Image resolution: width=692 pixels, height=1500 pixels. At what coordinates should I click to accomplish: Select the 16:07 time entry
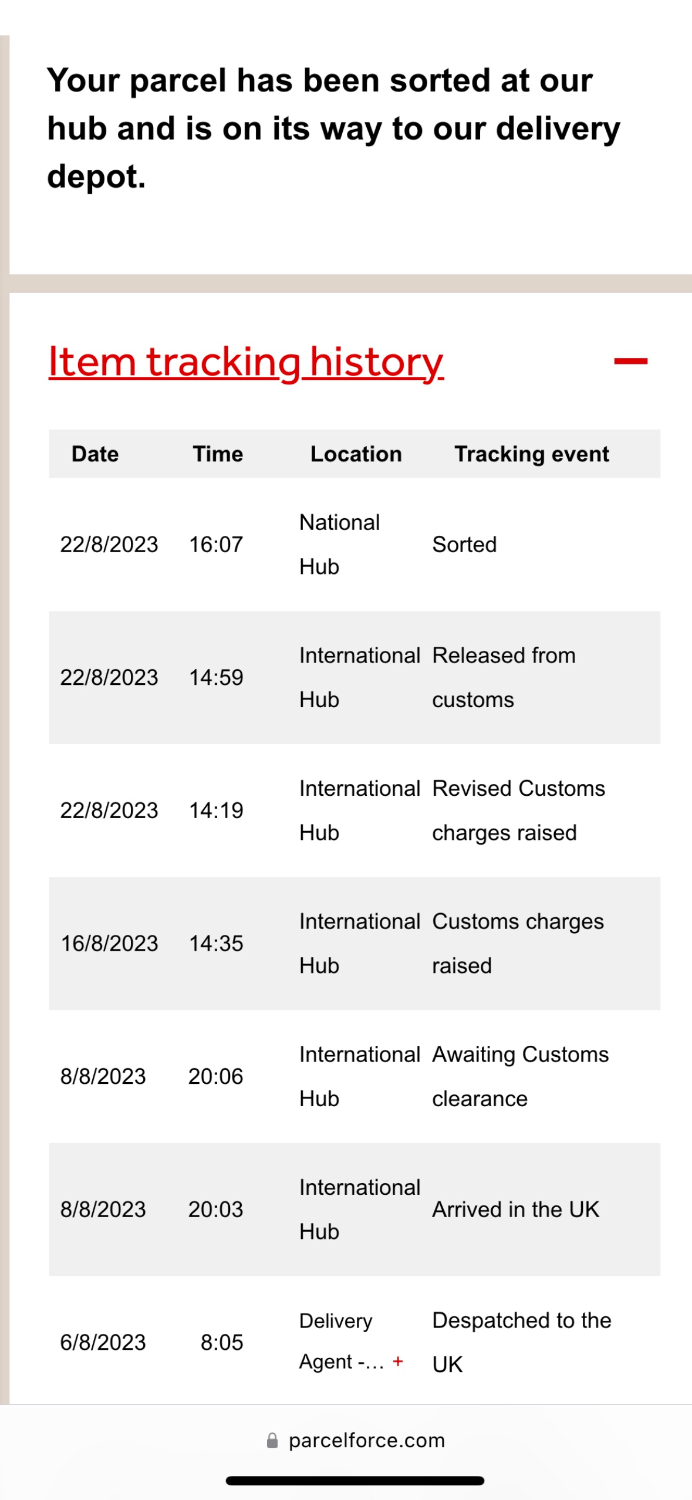(x=216, y=545)
